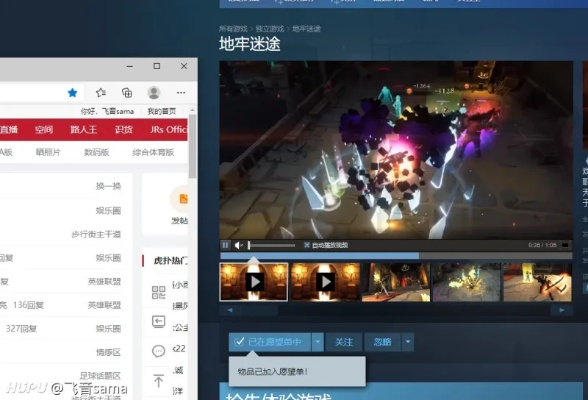Select the first video thumbnail with play icon

coord(254,282)
